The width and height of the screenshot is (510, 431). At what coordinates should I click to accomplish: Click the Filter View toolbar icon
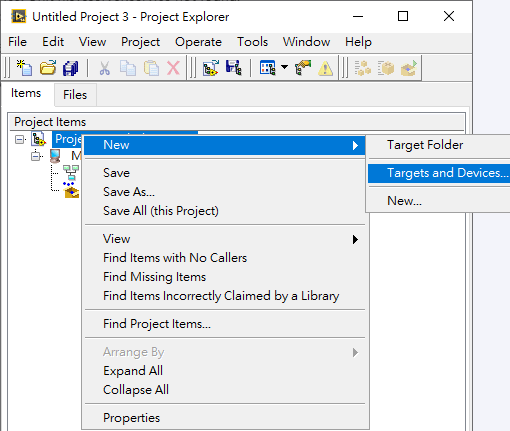[x=268, y=68]
